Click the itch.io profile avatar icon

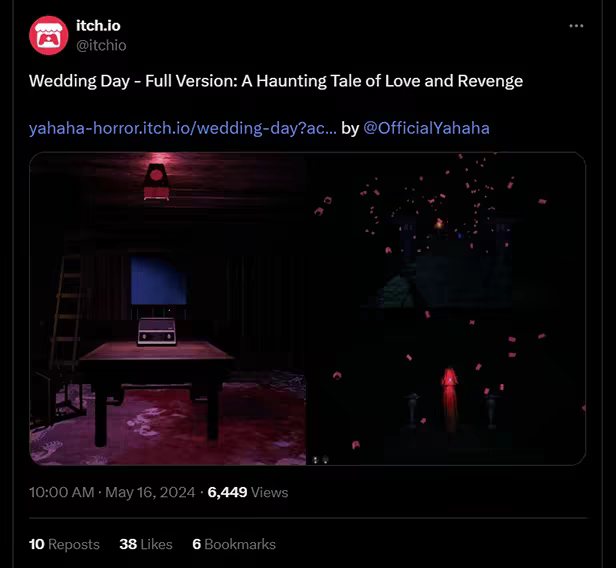click(x=49, y=35)
